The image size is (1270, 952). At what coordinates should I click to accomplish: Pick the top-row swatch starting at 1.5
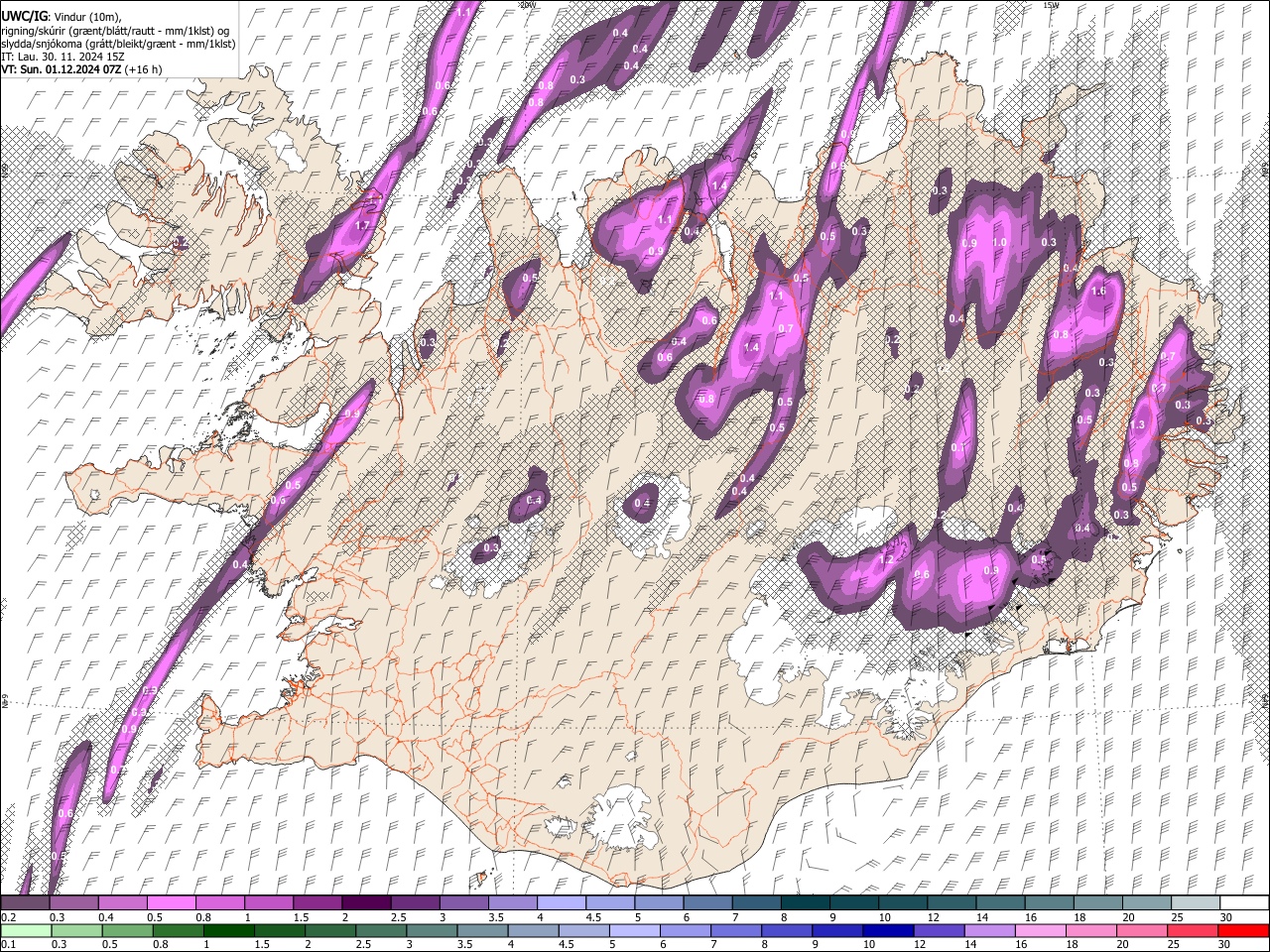(x=317, y=902)
